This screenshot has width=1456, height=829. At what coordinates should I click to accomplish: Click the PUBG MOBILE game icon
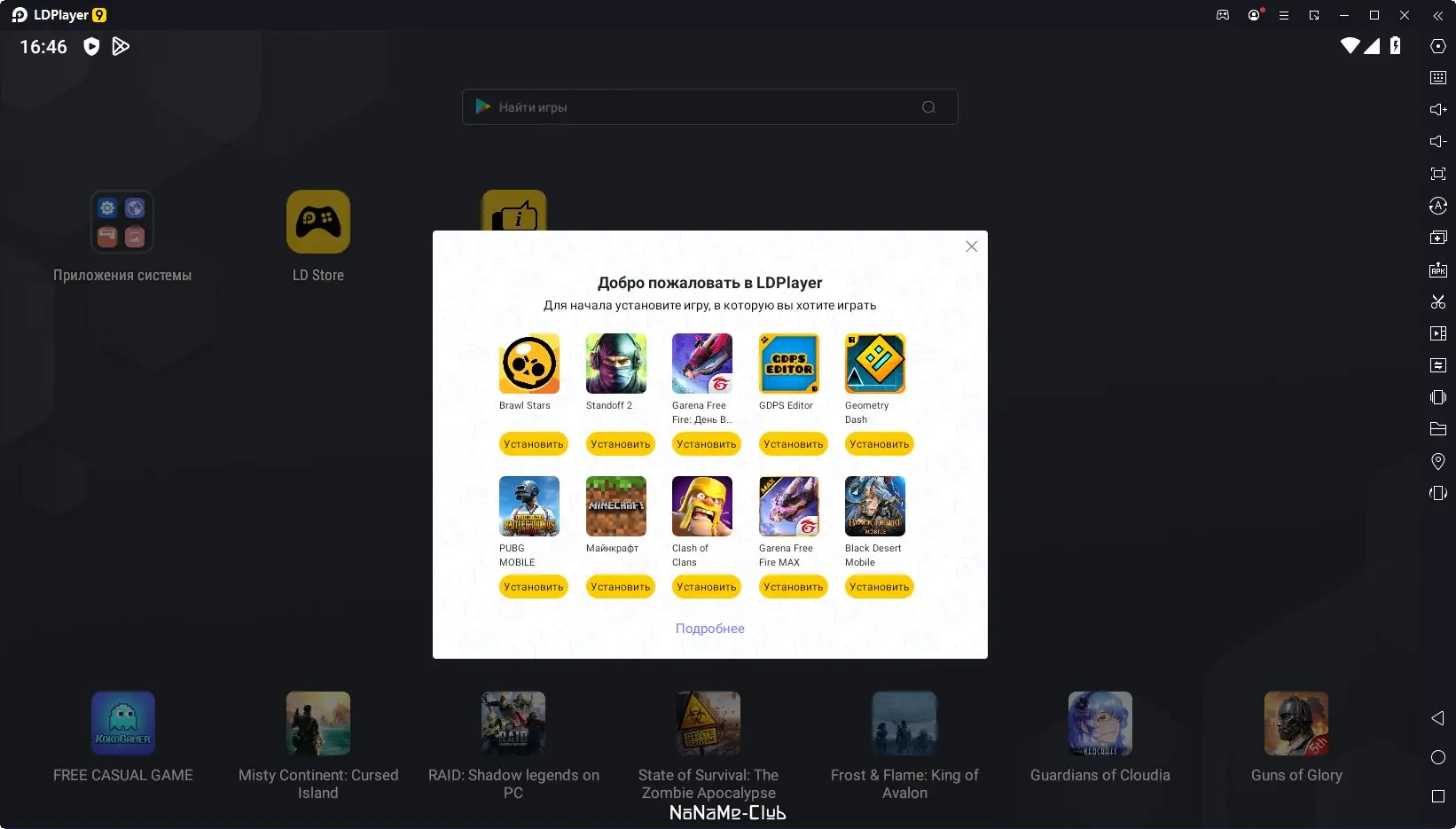click(x=529, y=506)
